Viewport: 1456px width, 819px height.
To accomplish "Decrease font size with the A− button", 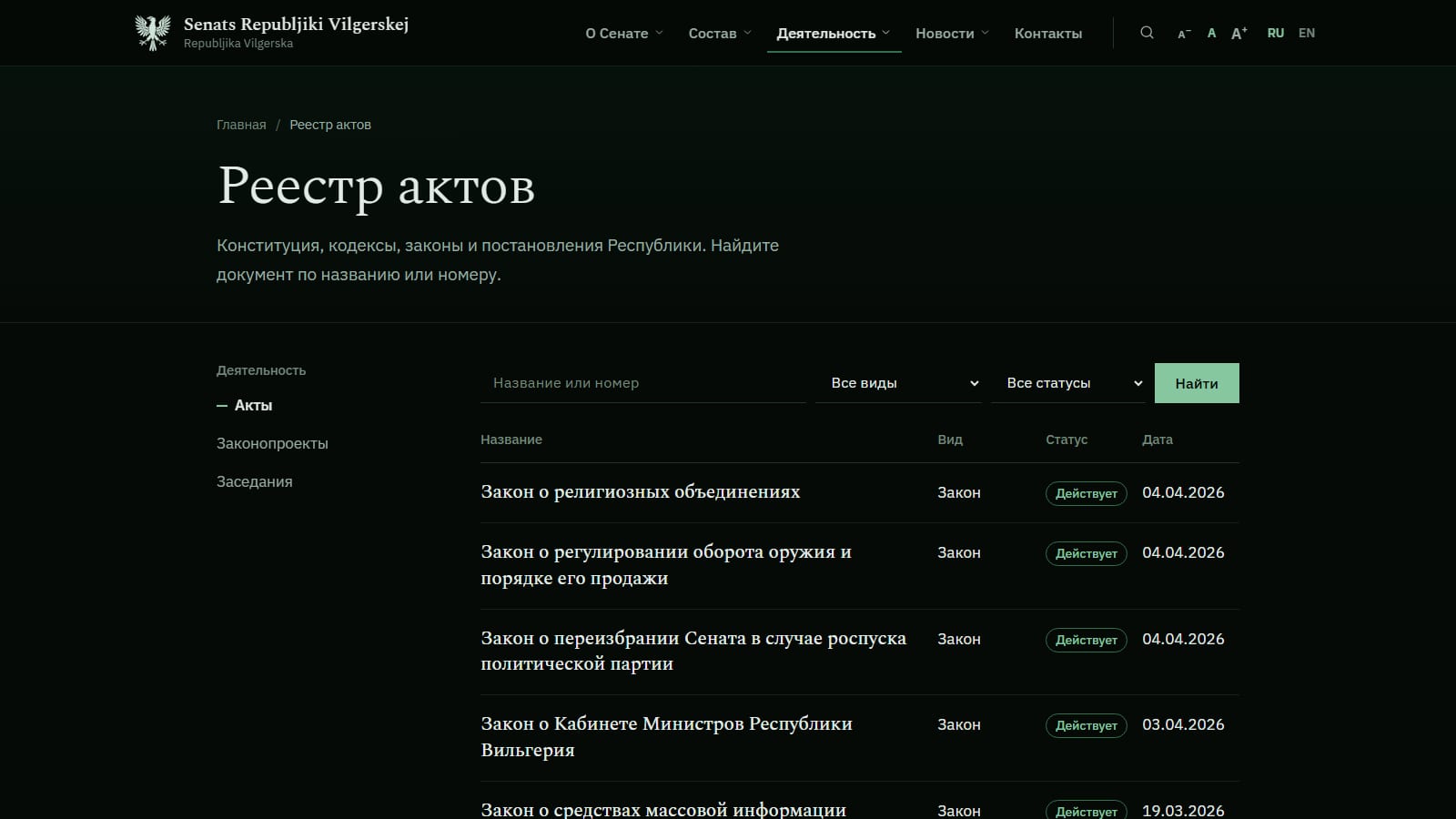I will (1184, 34).
